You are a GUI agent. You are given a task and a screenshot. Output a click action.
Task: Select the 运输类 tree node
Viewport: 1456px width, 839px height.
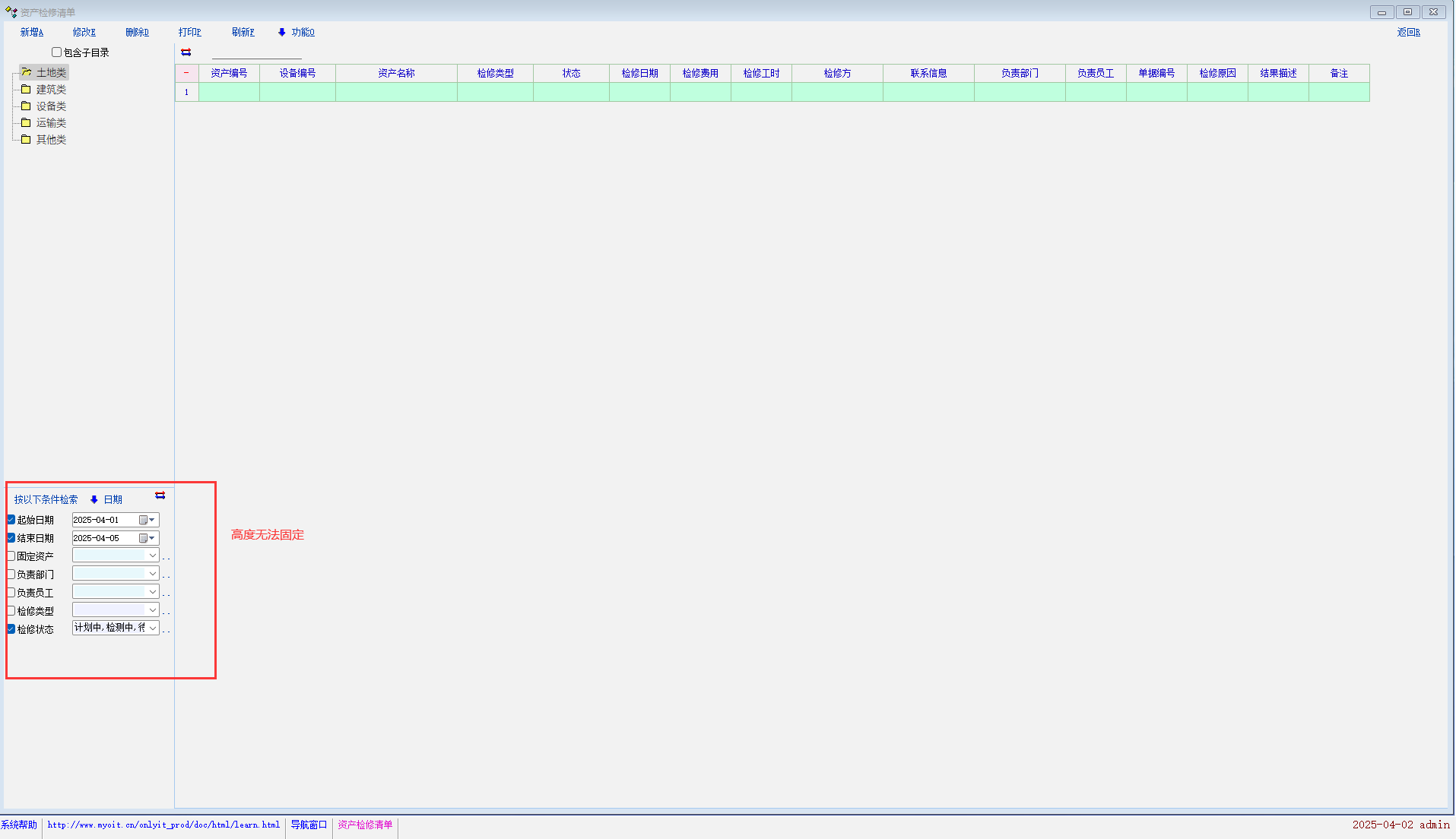[51, 123]
